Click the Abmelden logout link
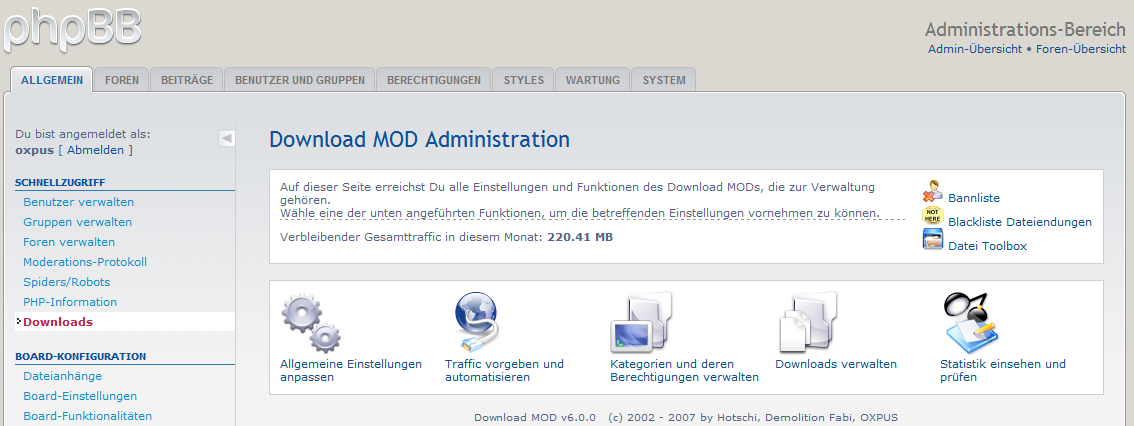 95,150
